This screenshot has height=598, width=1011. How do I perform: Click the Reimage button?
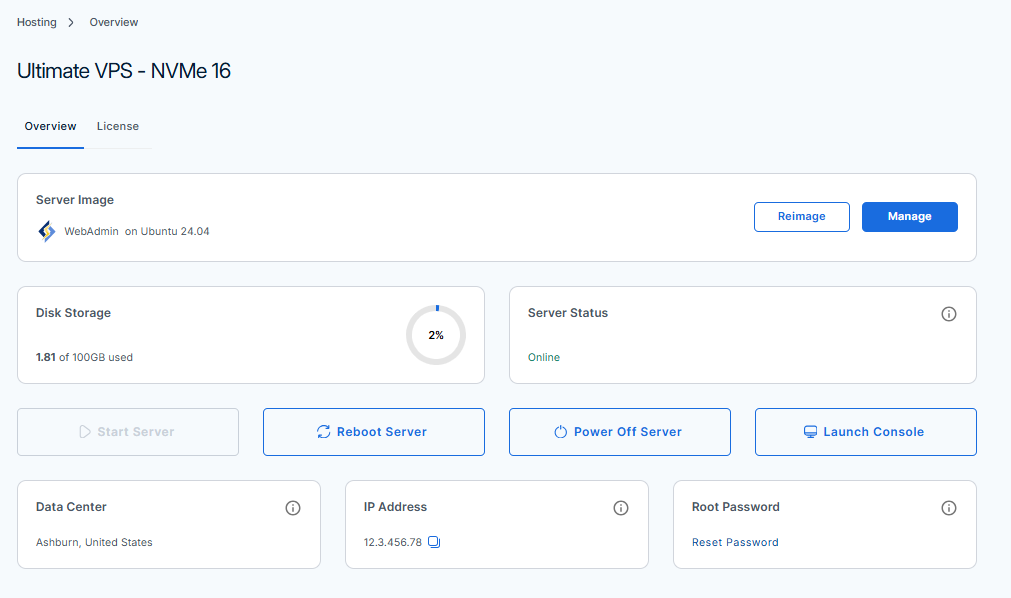pyautogui.click(x=801, y=217)
